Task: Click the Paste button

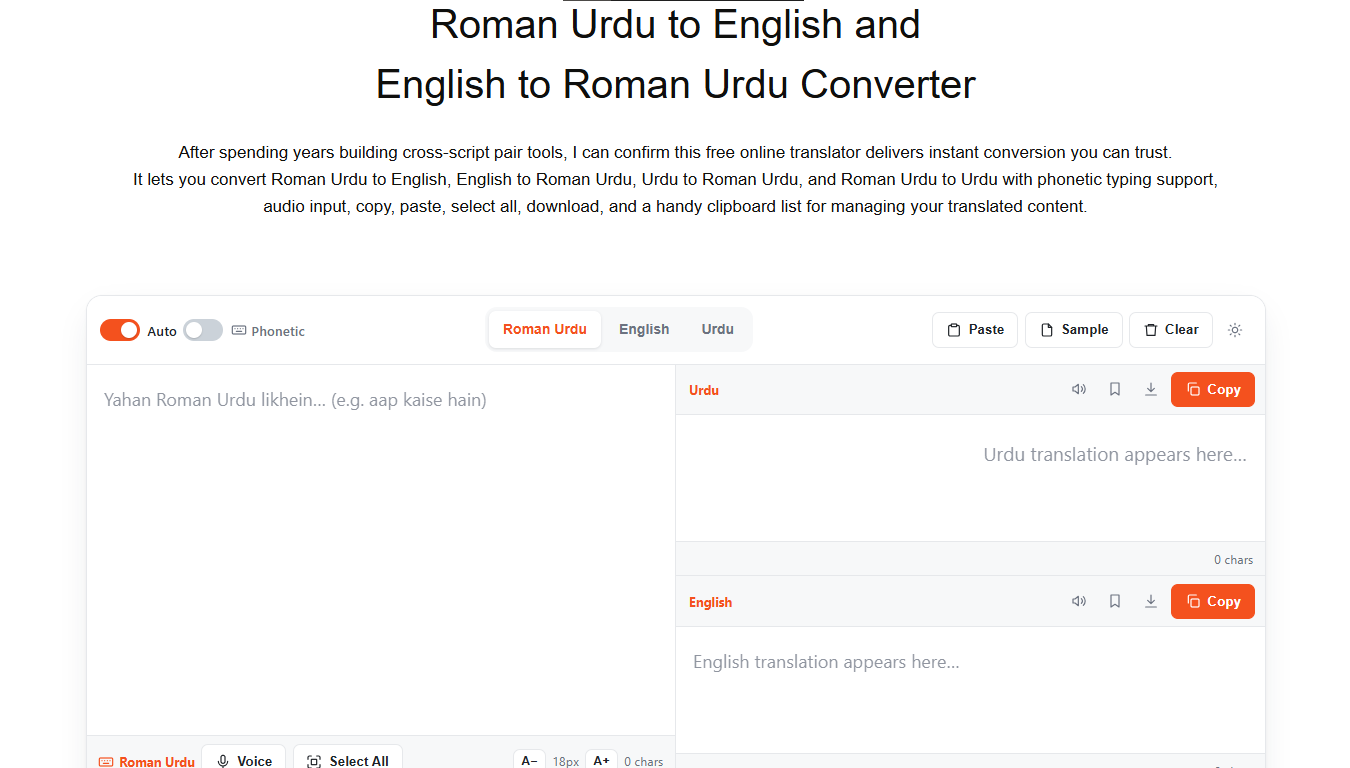Action: pos(975,330)
